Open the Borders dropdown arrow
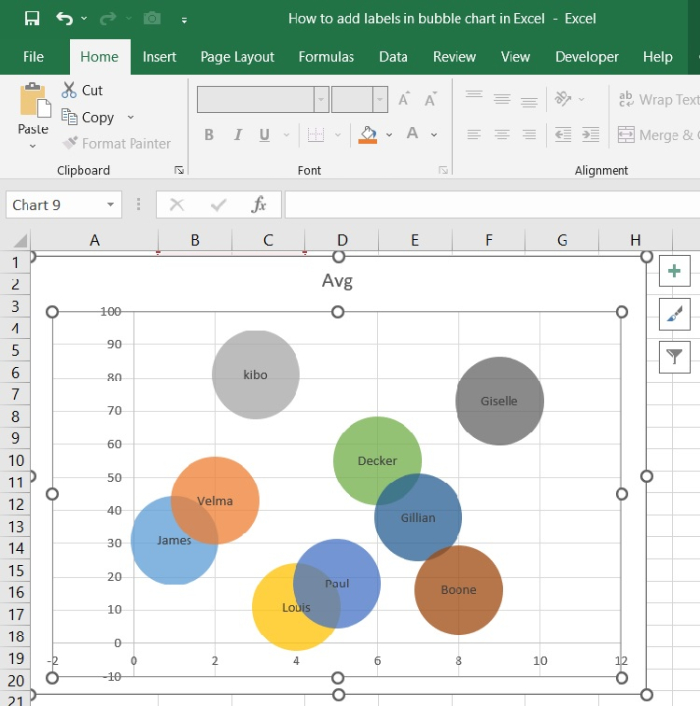 coord(338,135)
